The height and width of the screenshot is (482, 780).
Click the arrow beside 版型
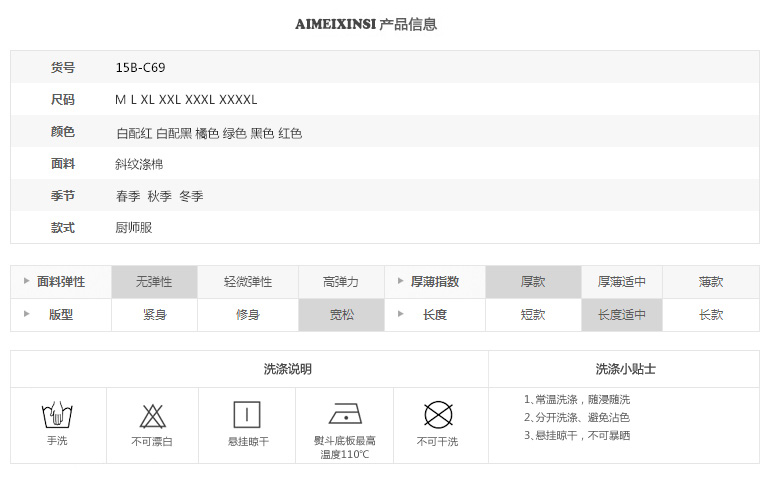pyautogui.click(x=26, y=314)
